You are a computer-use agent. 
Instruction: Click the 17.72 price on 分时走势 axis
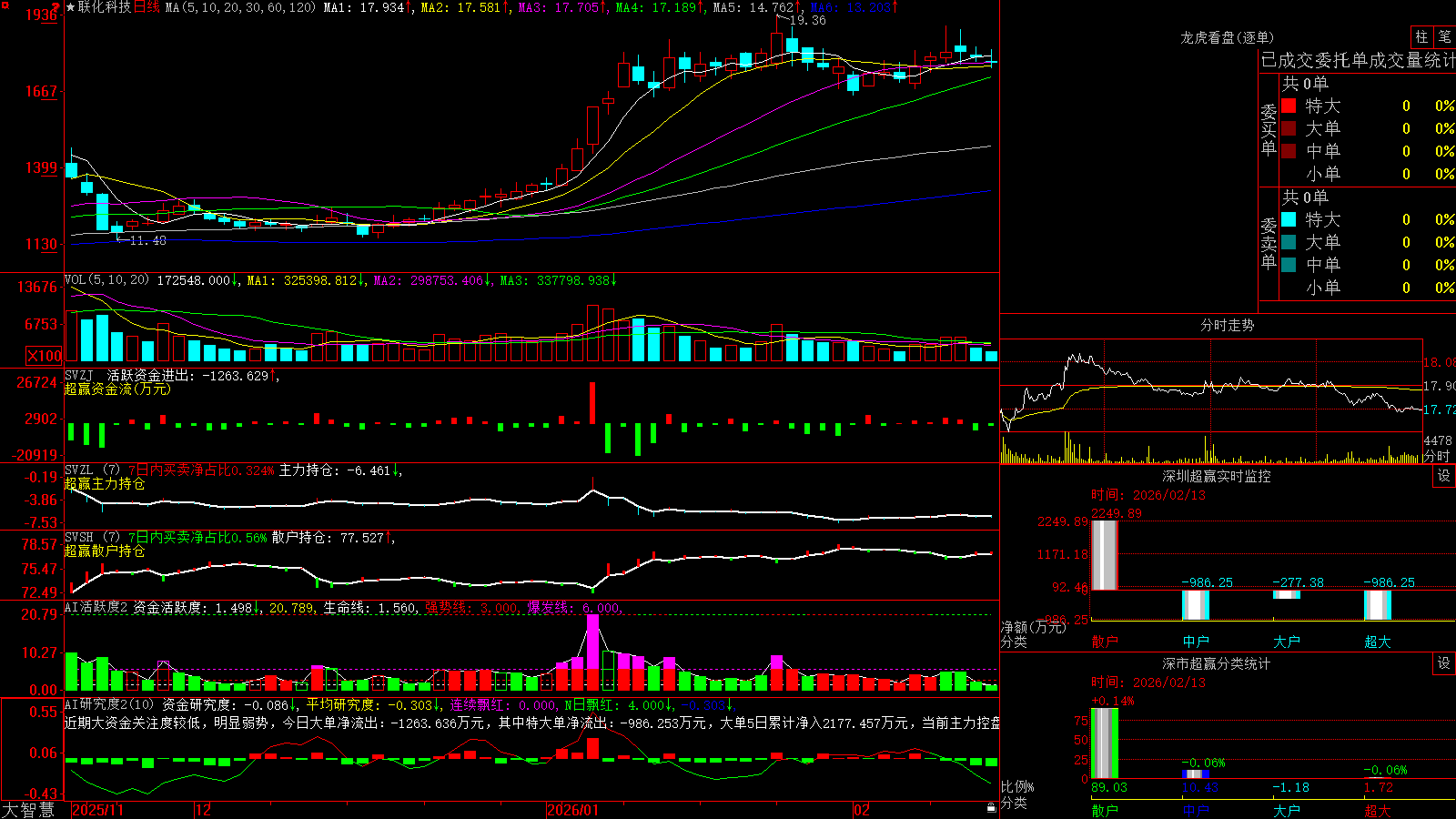point(1439,409)
